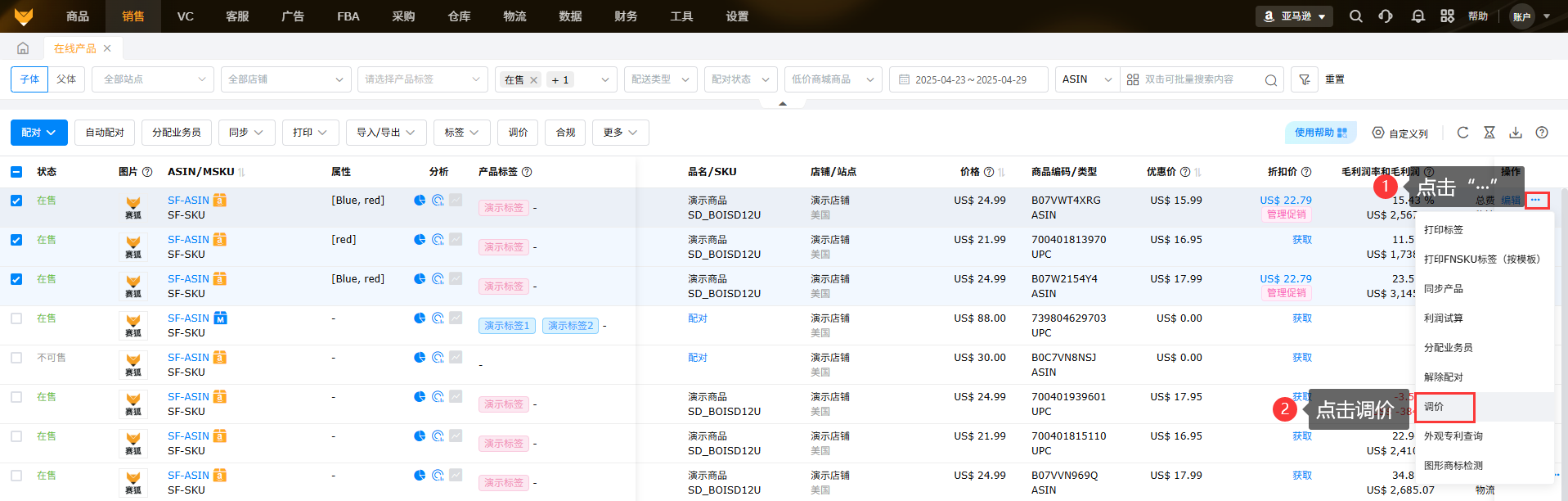This screenshot has height=501, width=1568.
Task: Click the top bar search magnifier
Action: pyautogui.click(x=1355, y=16)
